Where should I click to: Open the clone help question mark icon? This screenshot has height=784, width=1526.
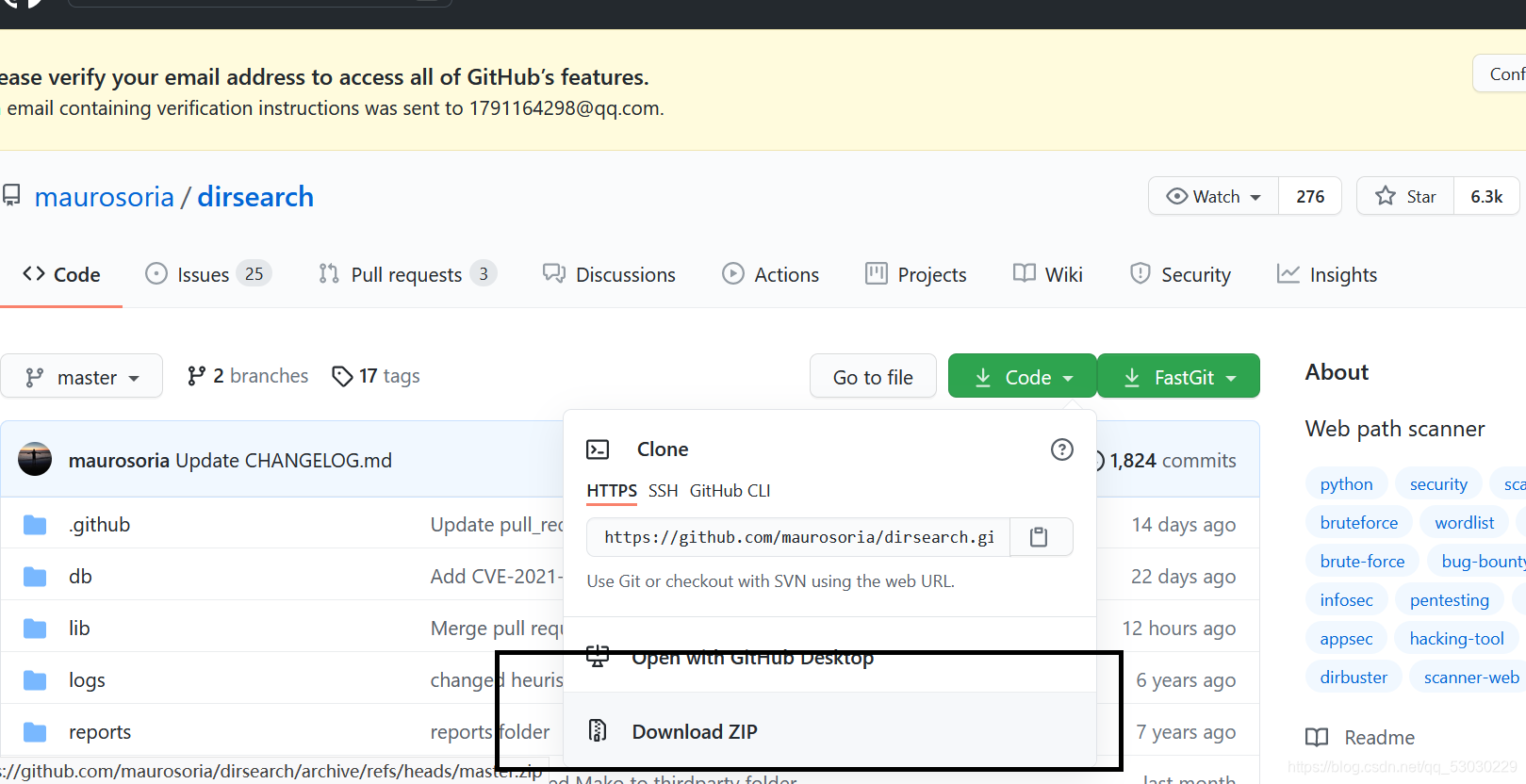coord(1062,449)
